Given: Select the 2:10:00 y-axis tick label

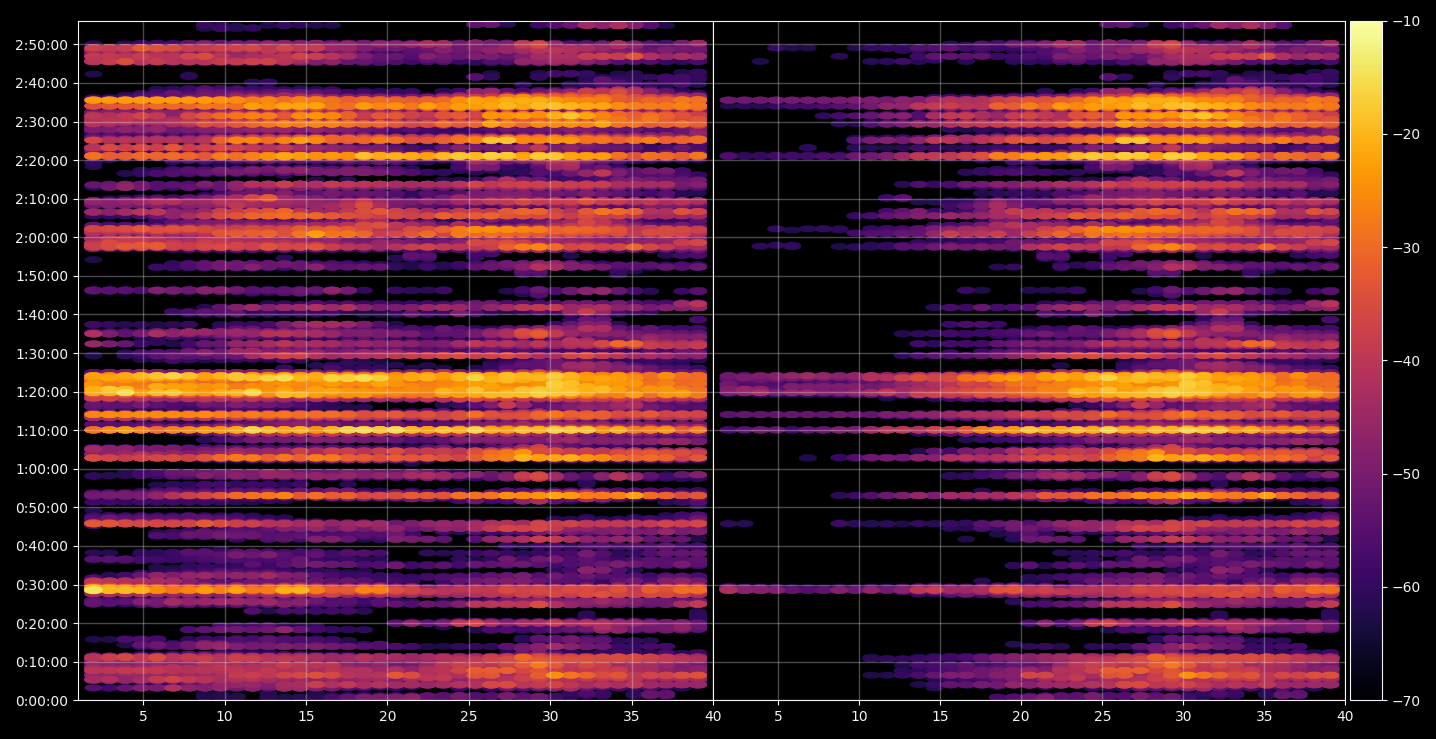Looking at the screenshot, I should tap(41, 199).
